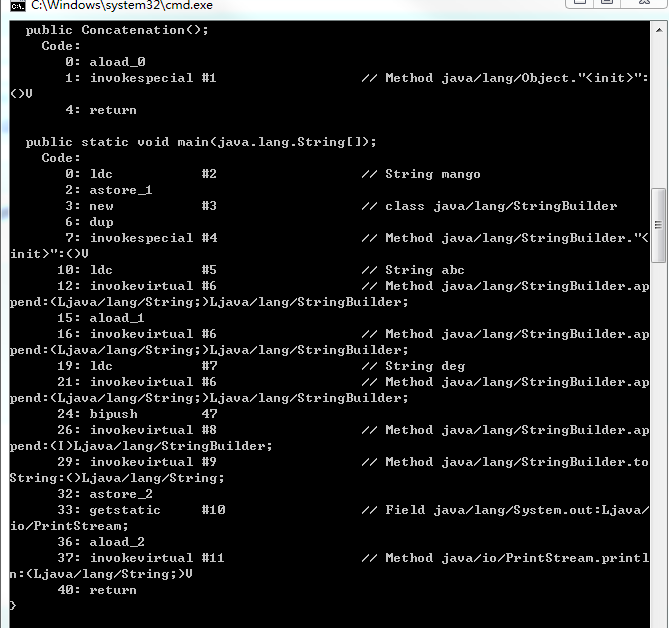Click 'getstatic #10' instruction
This screenshot has width=669, height=628.
[x=157, y=510]
